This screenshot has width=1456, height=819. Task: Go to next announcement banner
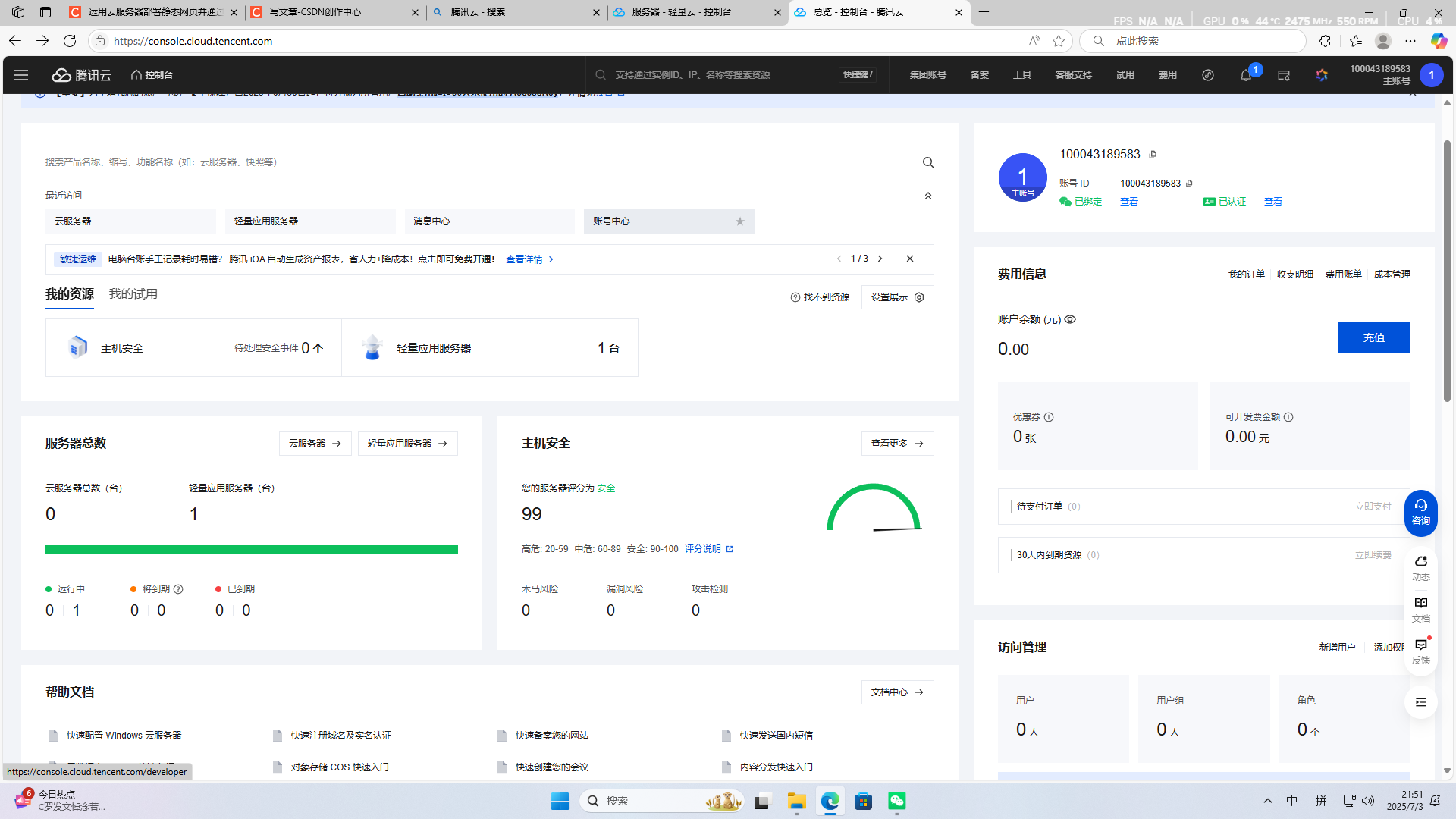click(880, 259)
